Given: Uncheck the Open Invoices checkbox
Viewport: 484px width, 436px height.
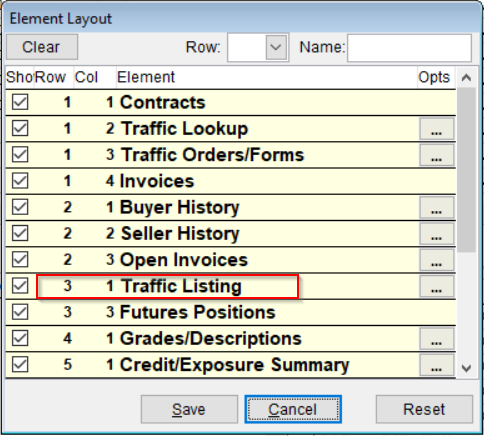Looking at the screenshot, I should tap(20, 259).
